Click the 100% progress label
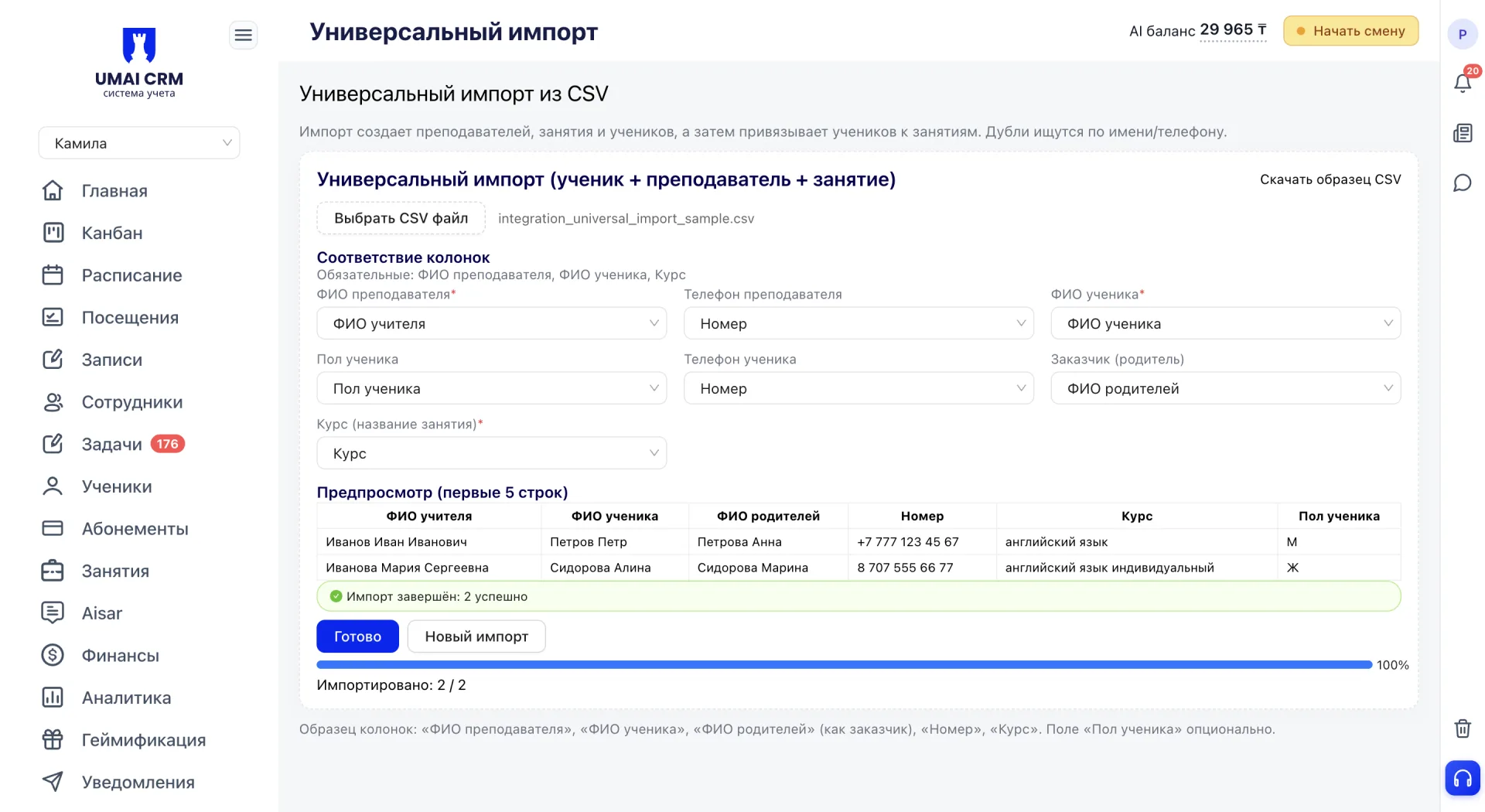Viewport: 1485px width, 812px height. 1392,665
